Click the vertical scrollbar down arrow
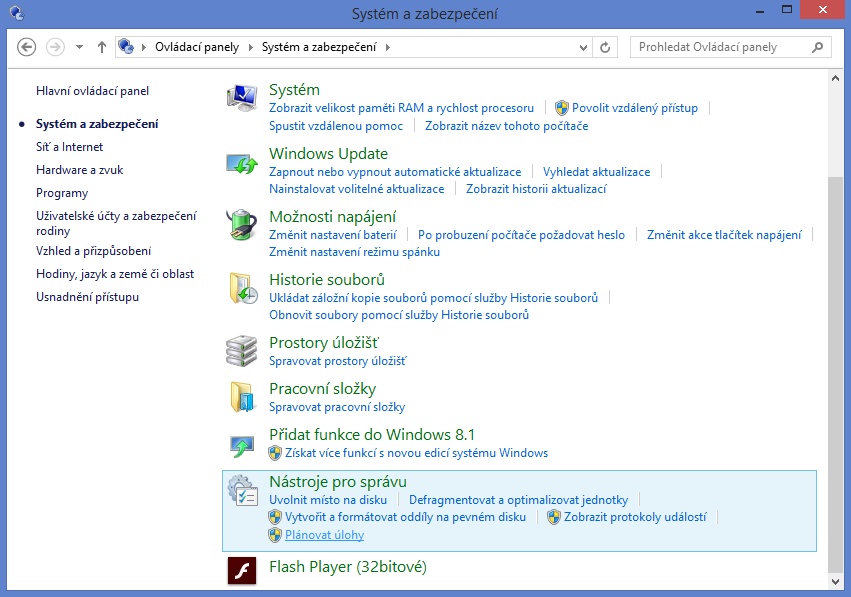 pyautogui.click(x=836, y=580)
